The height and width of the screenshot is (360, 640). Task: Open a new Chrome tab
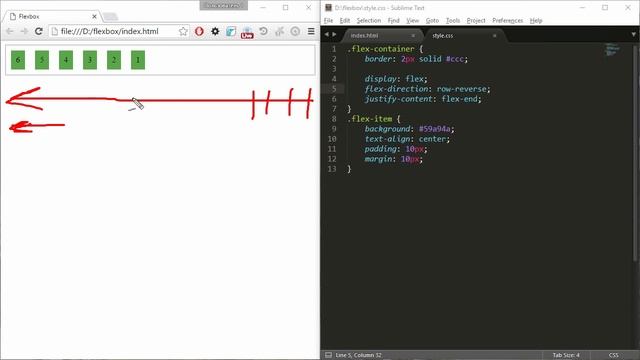[110, 17]
